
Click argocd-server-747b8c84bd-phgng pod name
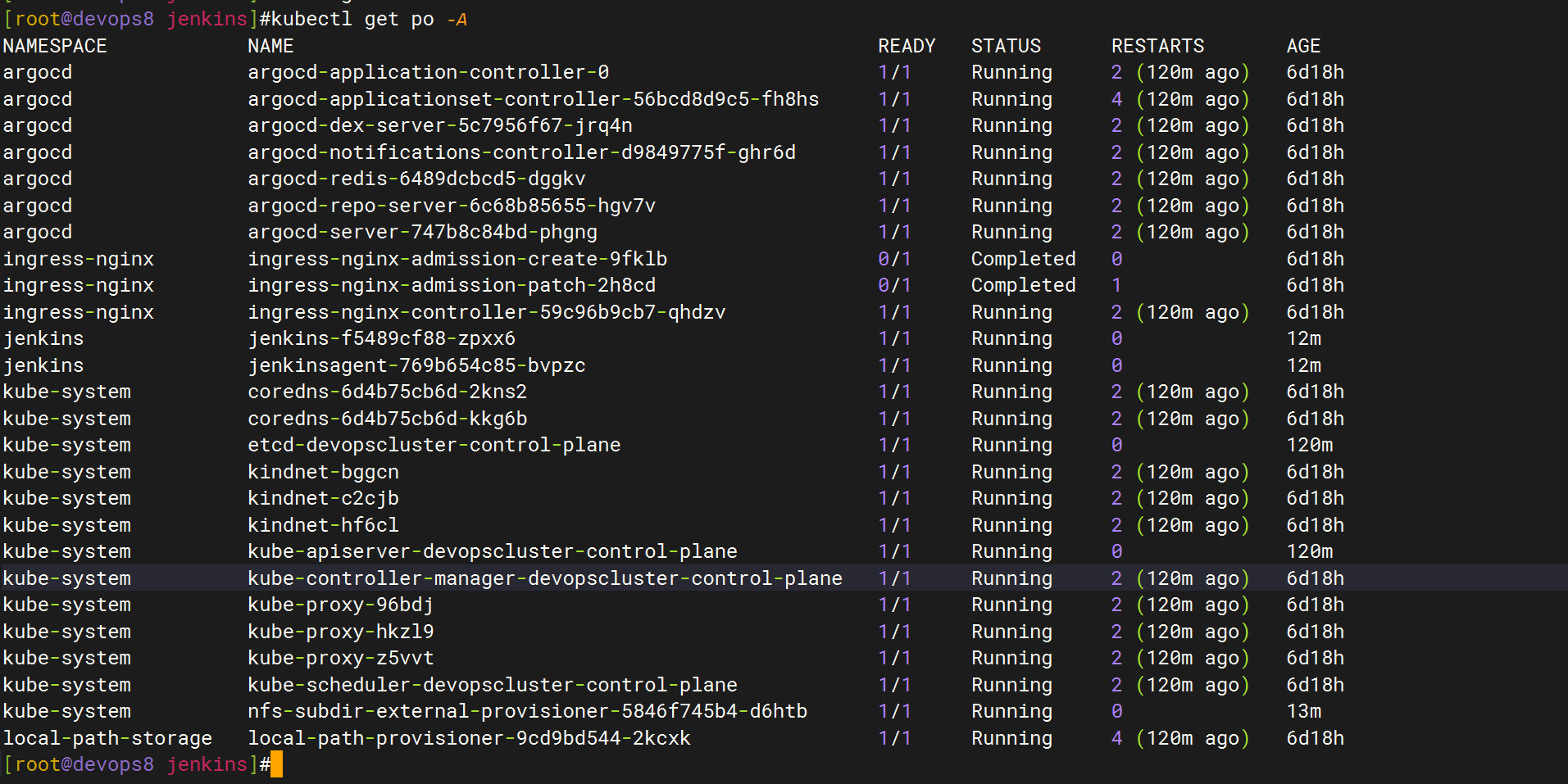[422, 232]
